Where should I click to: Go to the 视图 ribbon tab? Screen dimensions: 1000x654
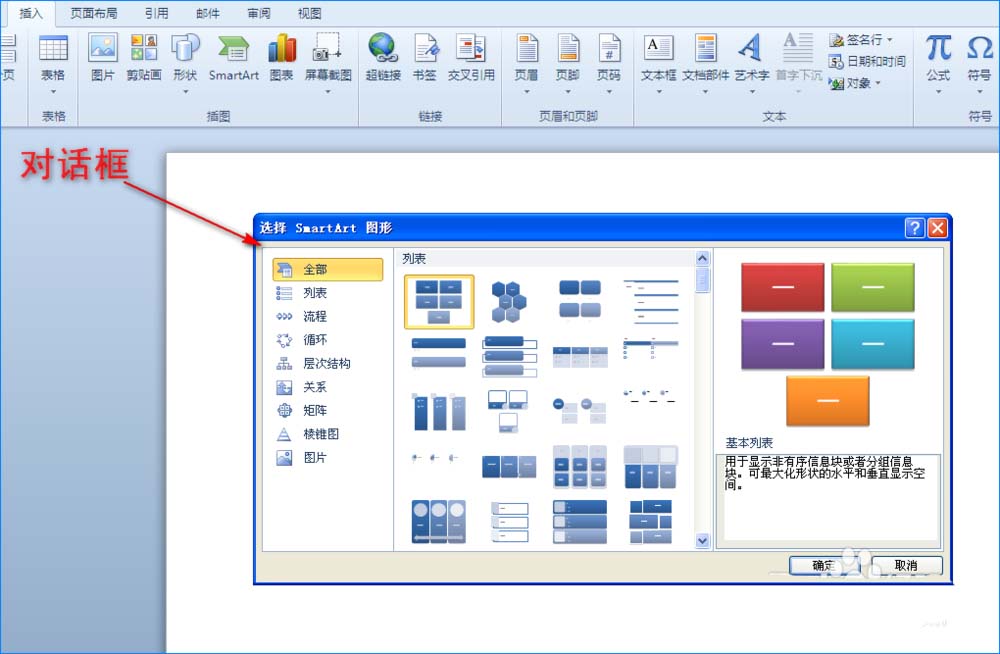(x=309, y=13)
